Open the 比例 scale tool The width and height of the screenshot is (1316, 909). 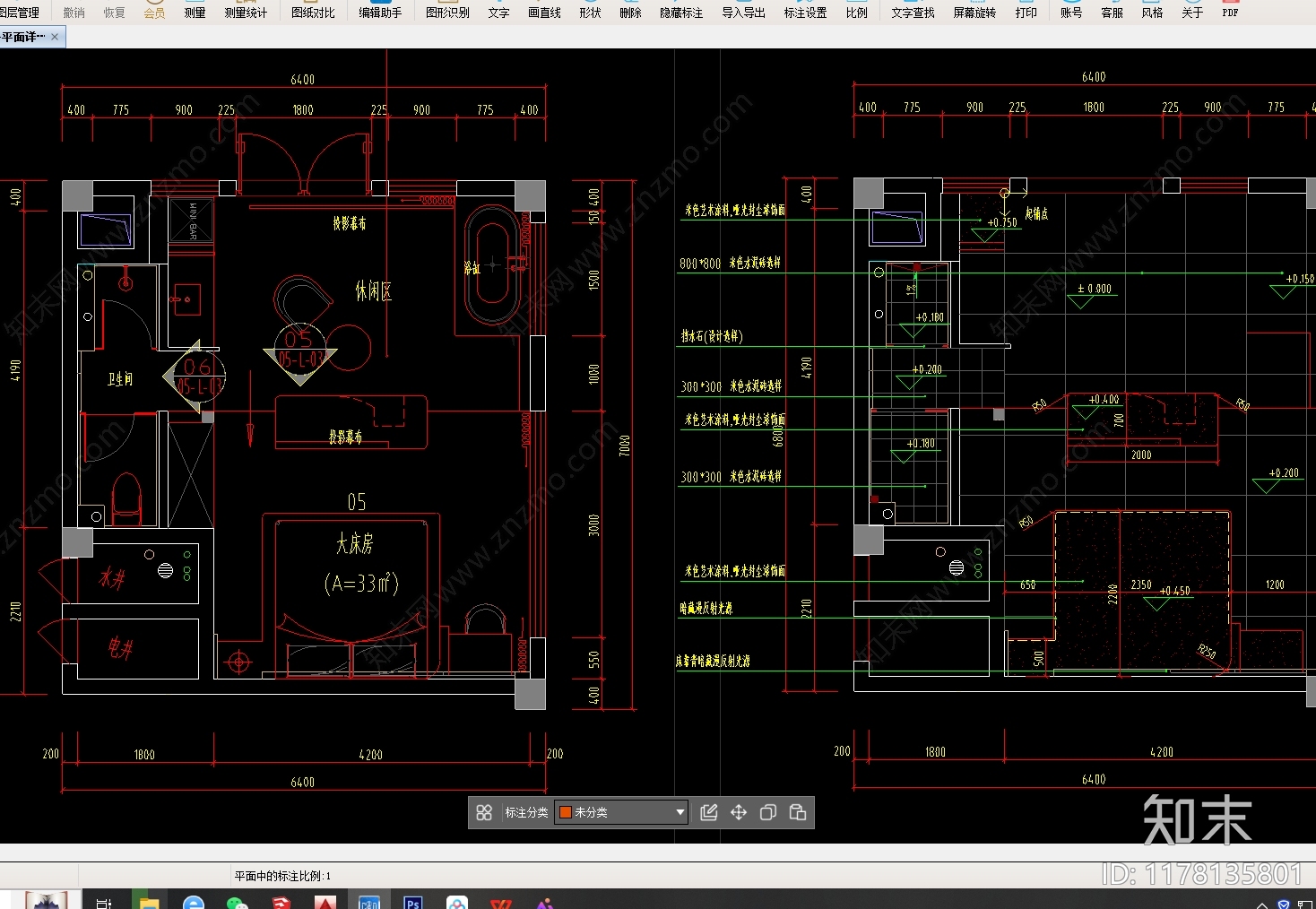point(857,13)
